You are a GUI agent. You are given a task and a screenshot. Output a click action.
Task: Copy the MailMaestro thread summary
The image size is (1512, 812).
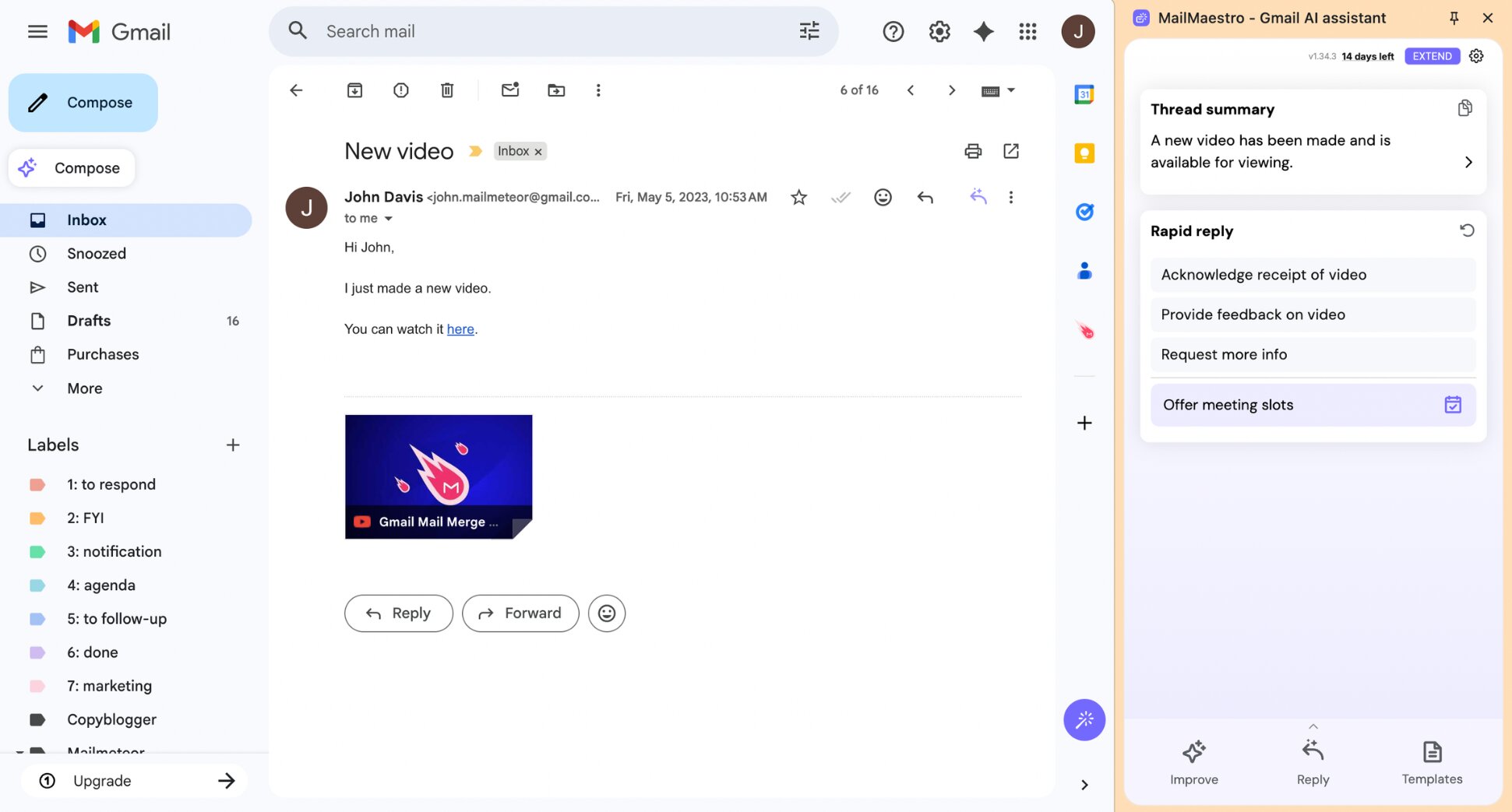pyautogui.click(x=1464, y=108)
